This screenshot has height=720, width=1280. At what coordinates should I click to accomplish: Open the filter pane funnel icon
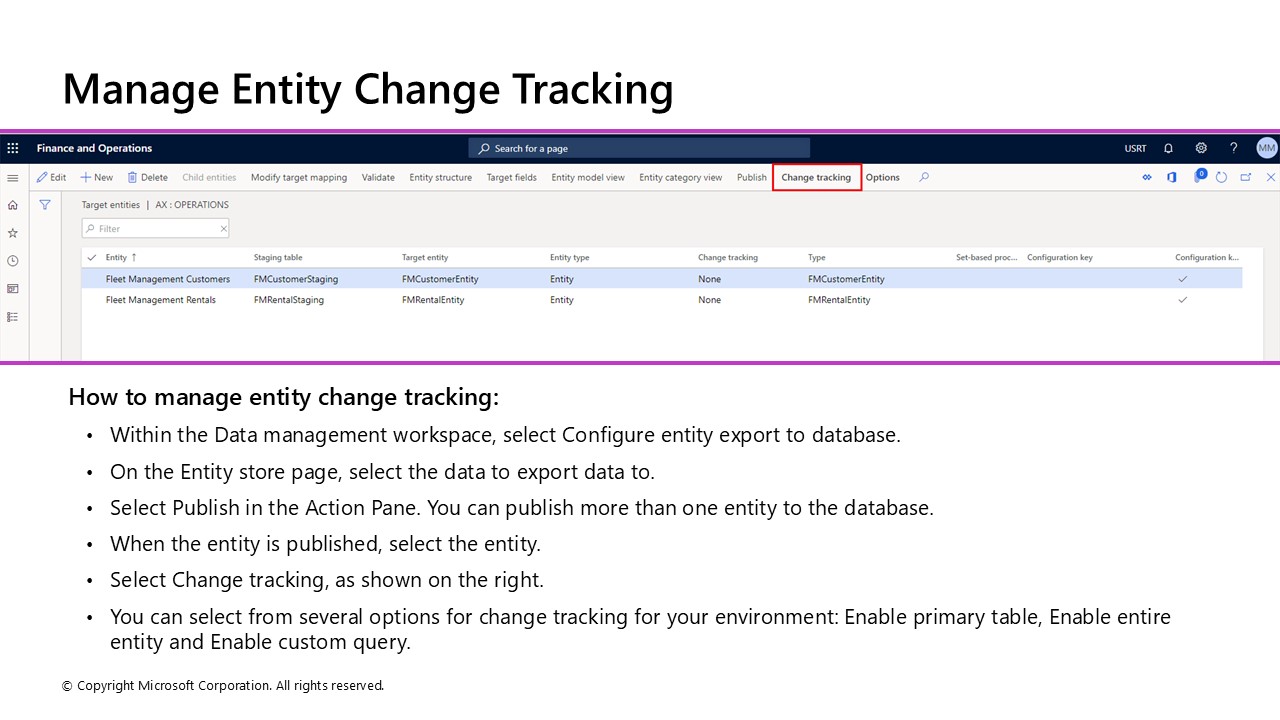point(45,204)
